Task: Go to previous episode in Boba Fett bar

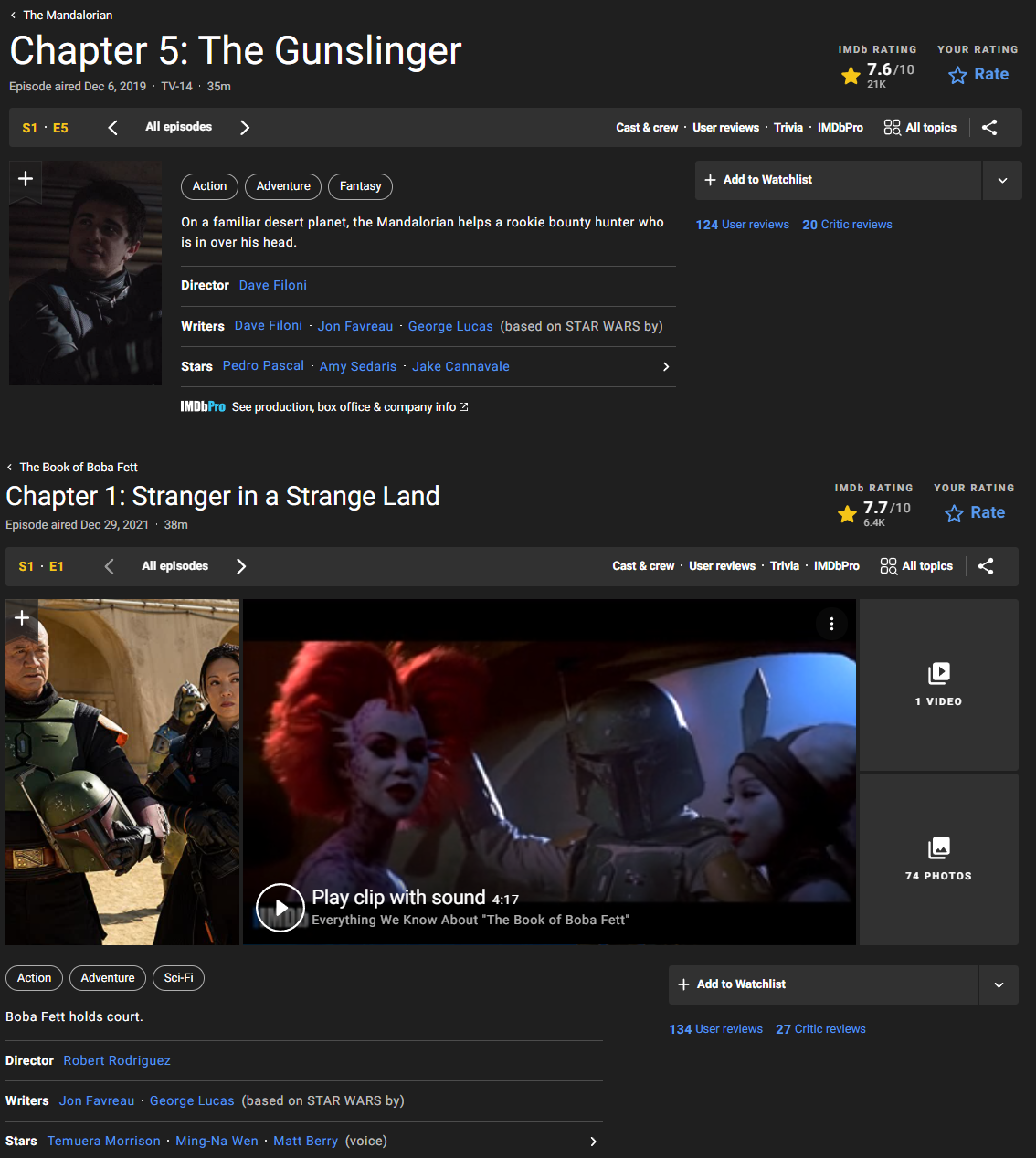Action: [x=110, y=566]
